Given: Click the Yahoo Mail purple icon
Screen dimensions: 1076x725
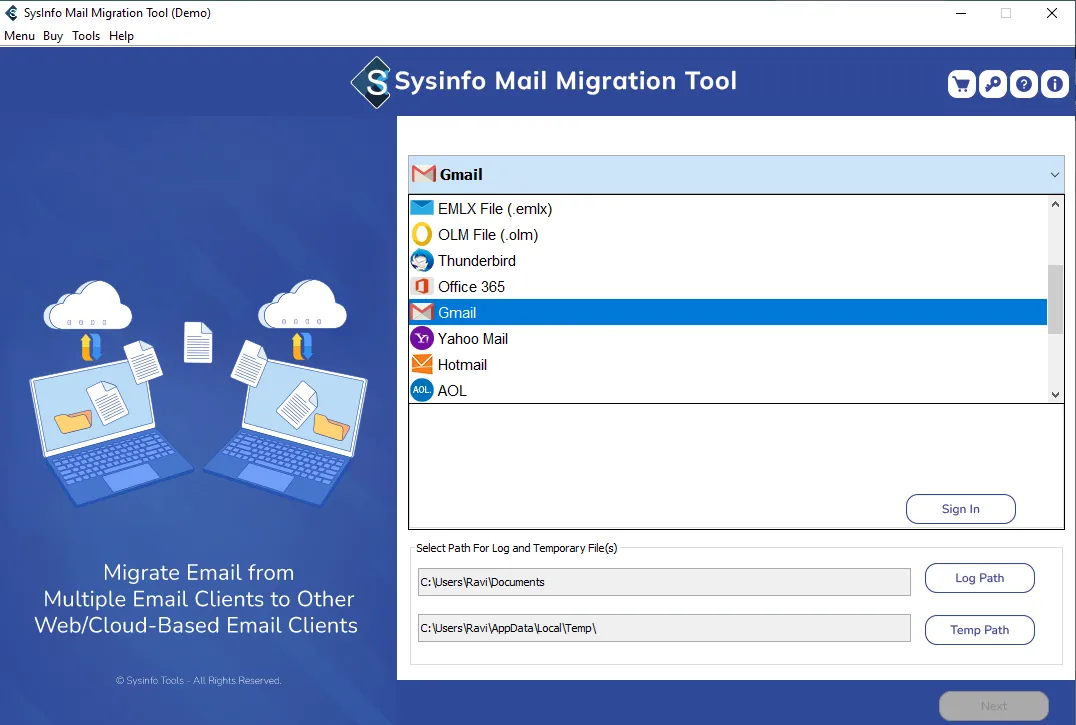Looking at the screenshot, I should click(x=422, y=338).
